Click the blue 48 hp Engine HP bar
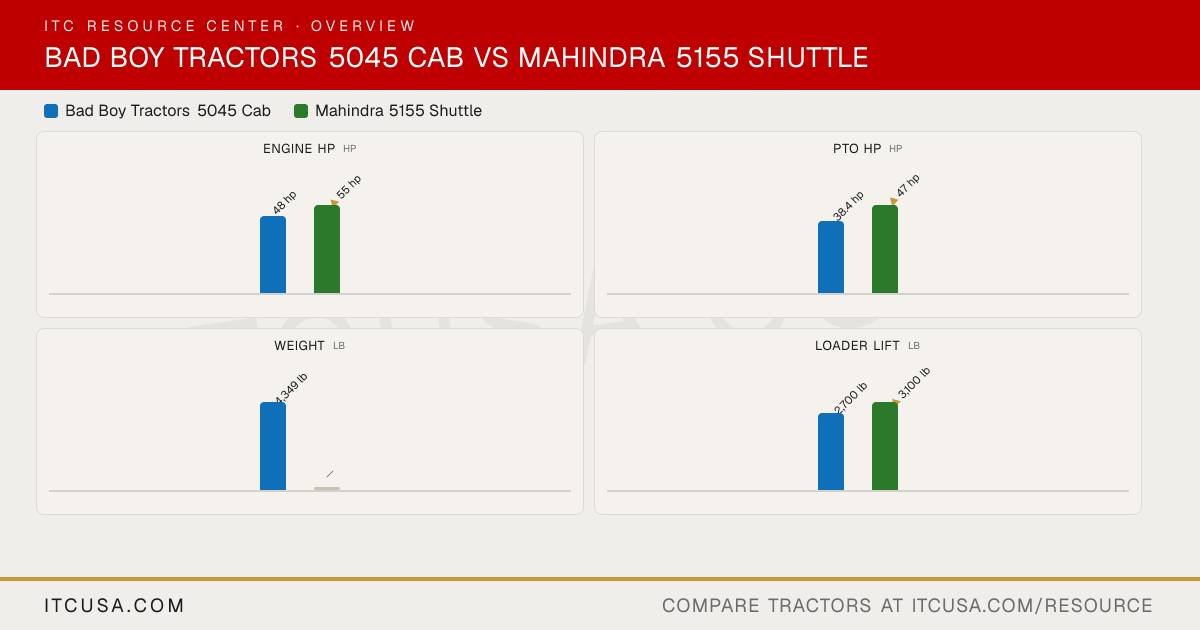Image resolution: width=1200 pixels, height=630 pixels. click(x=273, y=255)
